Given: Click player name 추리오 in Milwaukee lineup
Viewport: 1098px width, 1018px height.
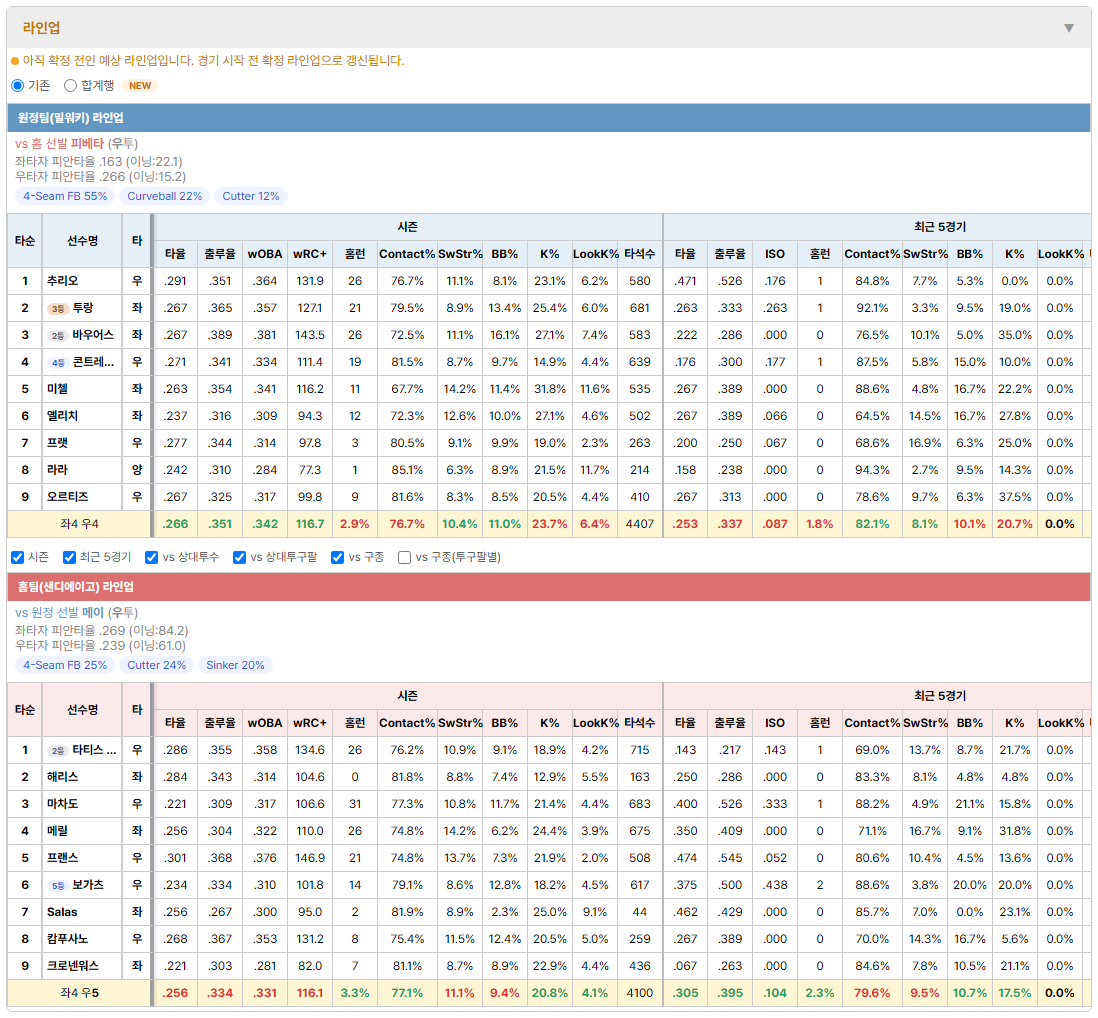Looking at the screenshot, I should (x=62, y=281).
